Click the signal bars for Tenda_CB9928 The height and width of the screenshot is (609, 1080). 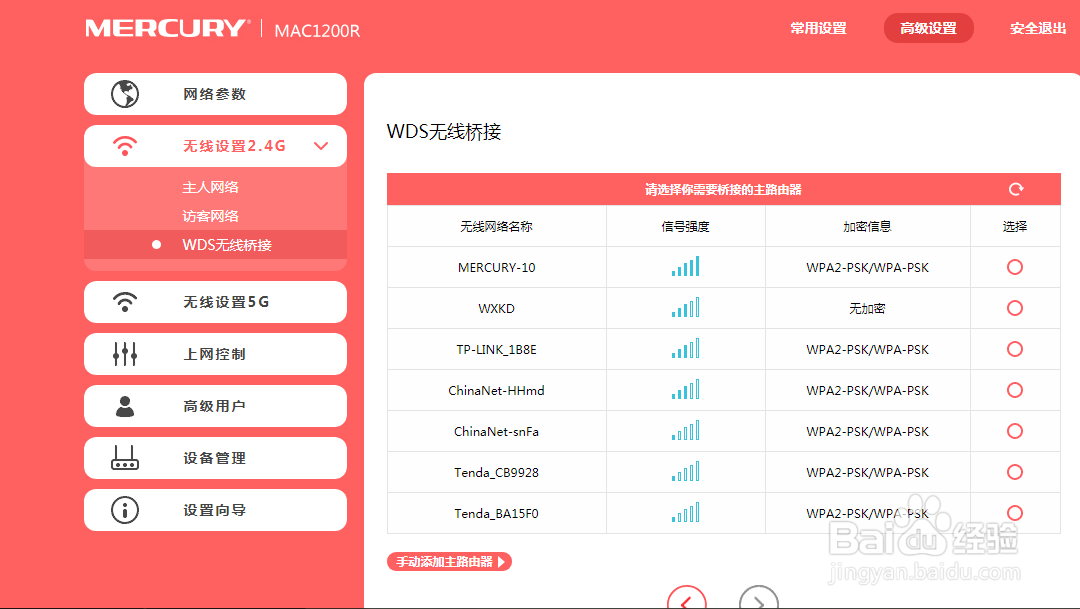tap(685, 472)
